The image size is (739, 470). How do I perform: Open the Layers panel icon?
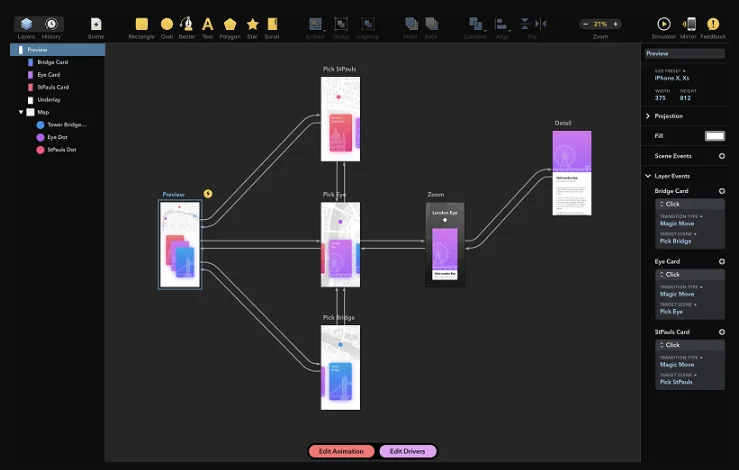26,24
